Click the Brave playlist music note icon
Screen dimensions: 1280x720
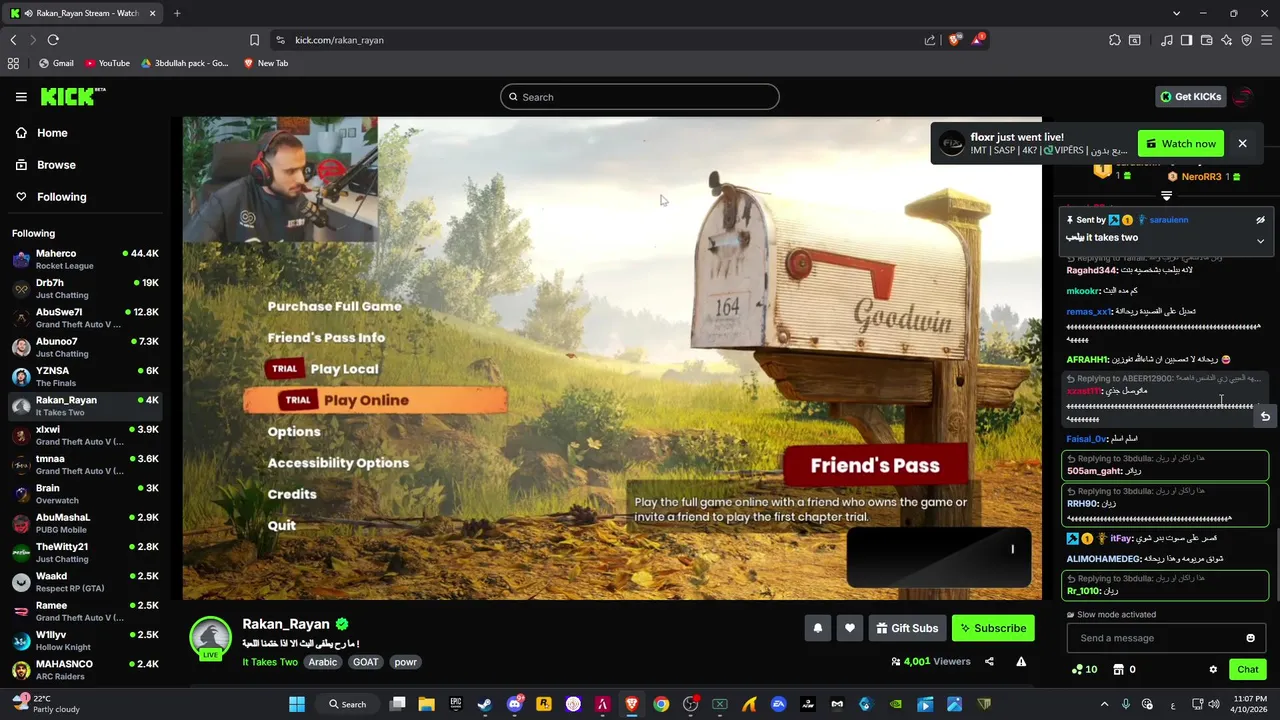pyautogui.click(x=1167, y=40)
